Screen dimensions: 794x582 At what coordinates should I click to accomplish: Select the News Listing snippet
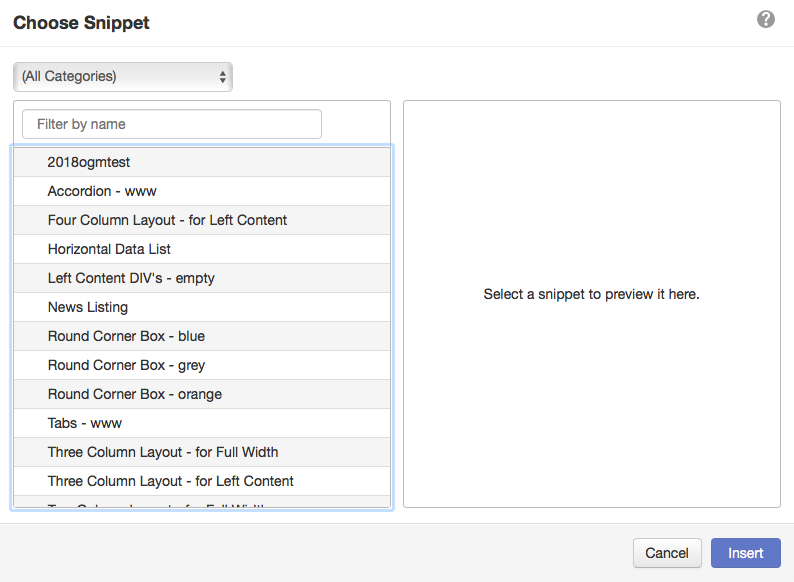(x=202, y=307)
